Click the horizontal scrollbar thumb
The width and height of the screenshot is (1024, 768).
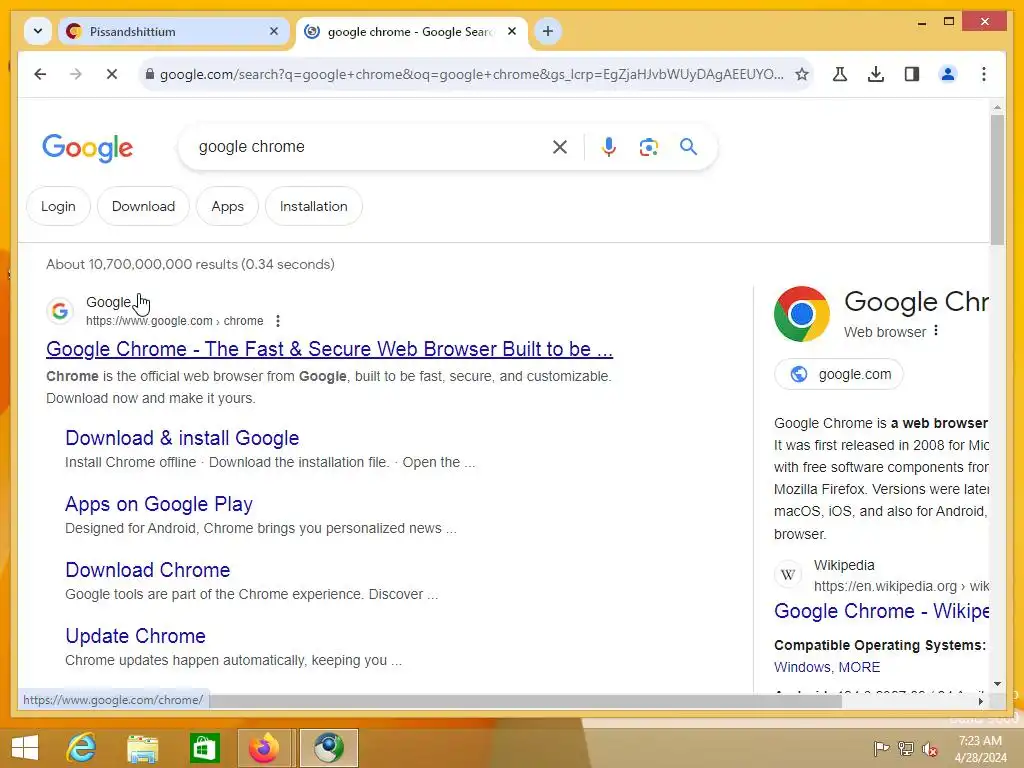click(526, 701)
